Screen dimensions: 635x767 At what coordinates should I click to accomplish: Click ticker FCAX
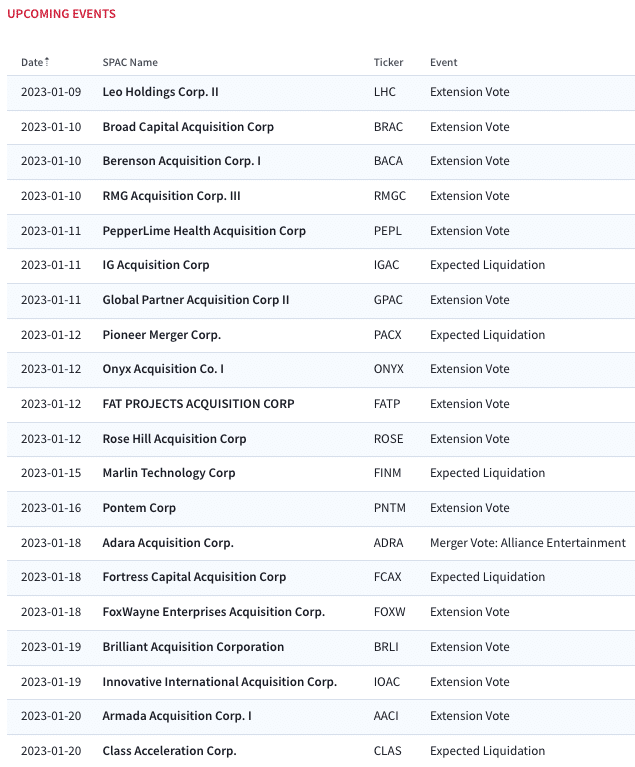(x=387, y=577)
